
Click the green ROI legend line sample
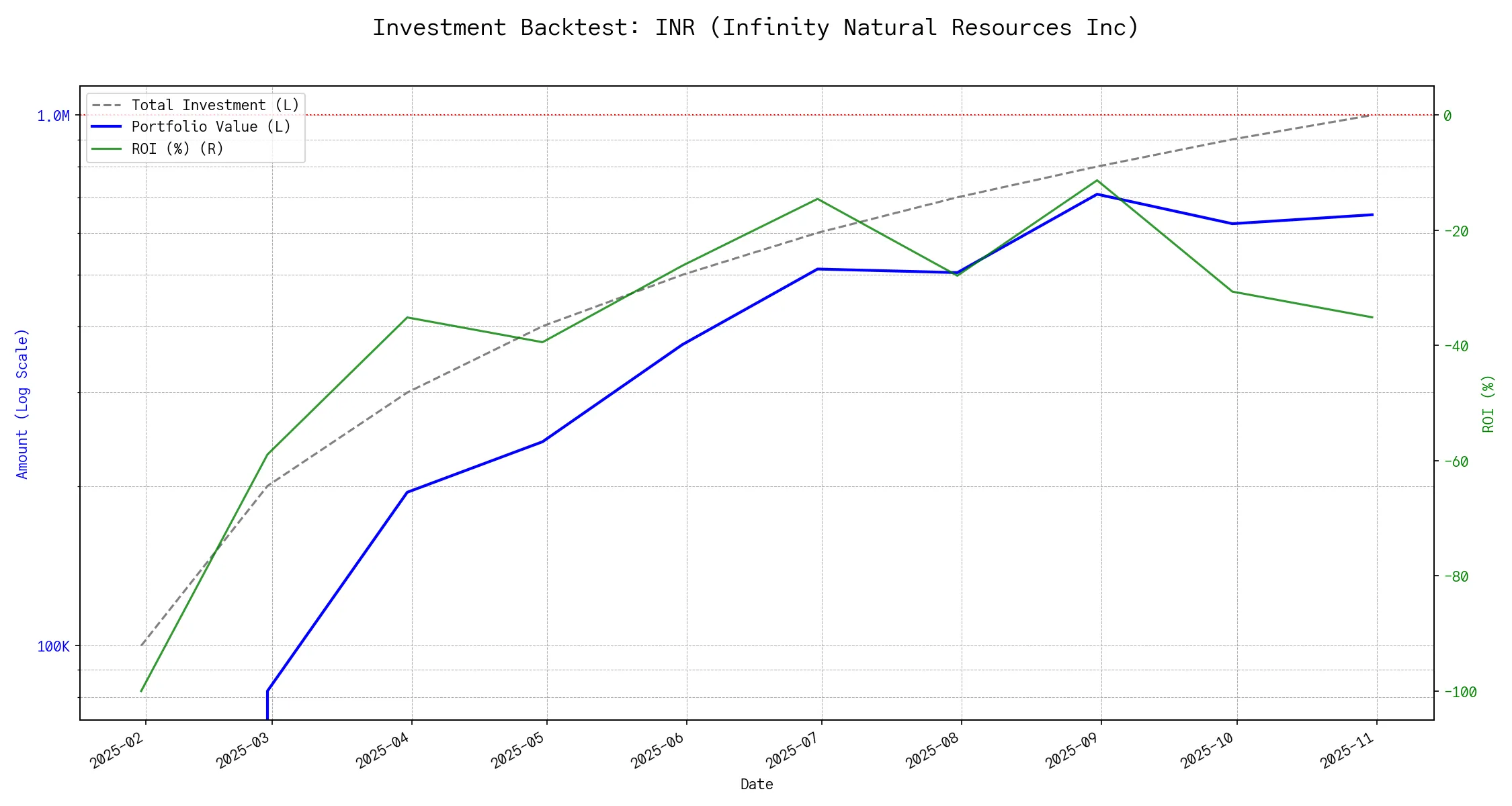(x=107, y=148)
